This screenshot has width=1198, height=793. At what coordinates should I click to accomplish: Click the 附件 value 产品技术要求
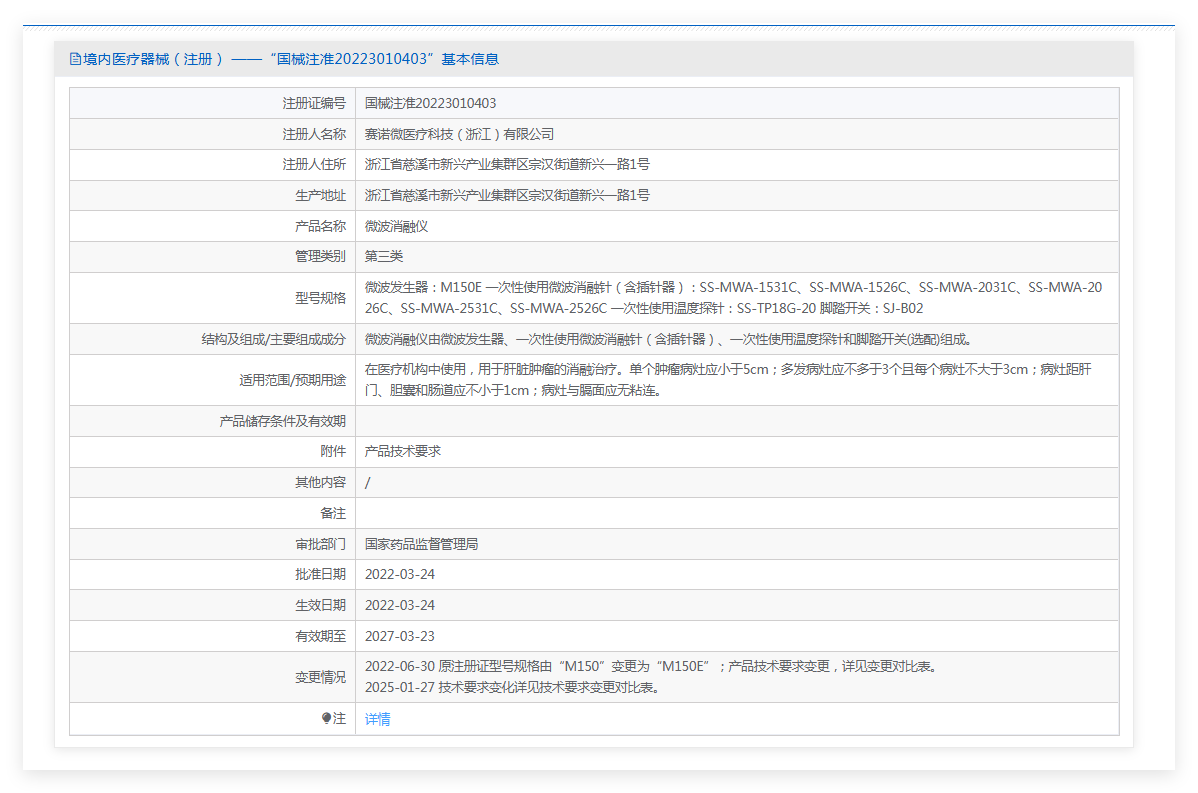[403, 451]
